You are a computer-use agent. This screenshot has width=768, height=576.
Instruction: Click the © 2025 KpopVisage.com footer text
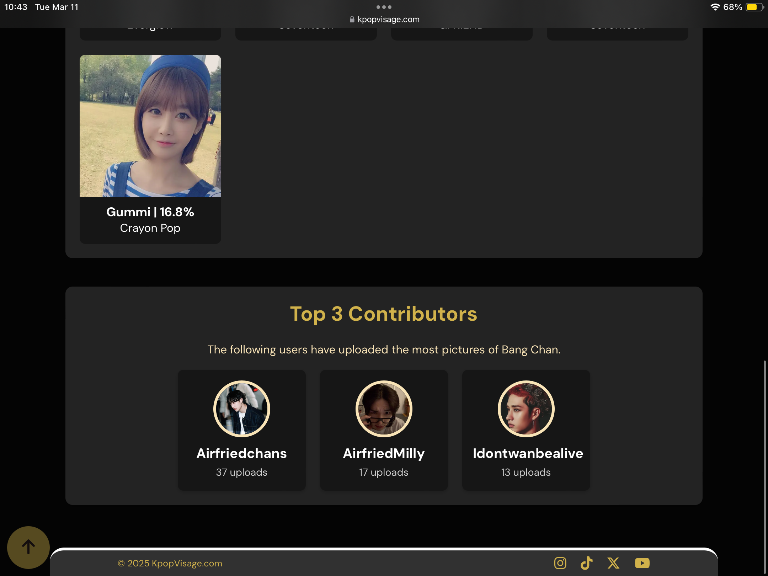click(x=170, y=564)
